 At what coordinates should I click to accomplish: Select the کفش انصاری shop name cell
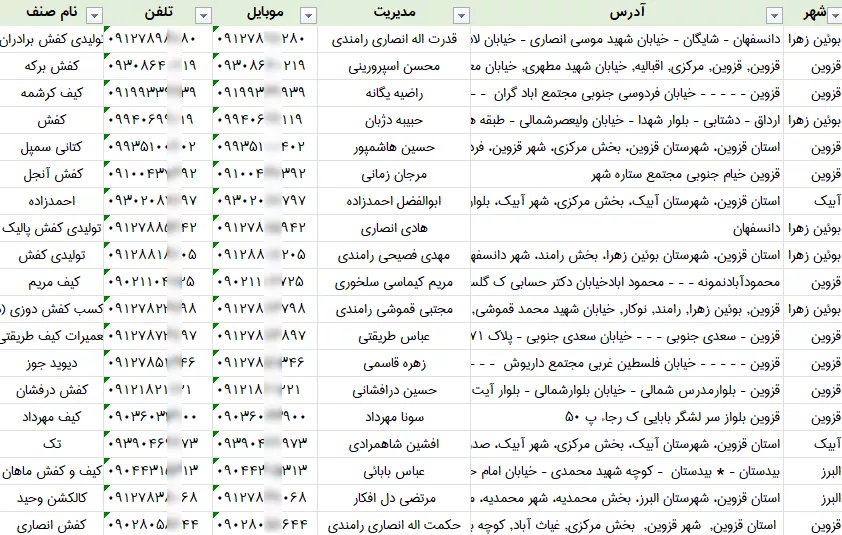click(x=52, y=524)
